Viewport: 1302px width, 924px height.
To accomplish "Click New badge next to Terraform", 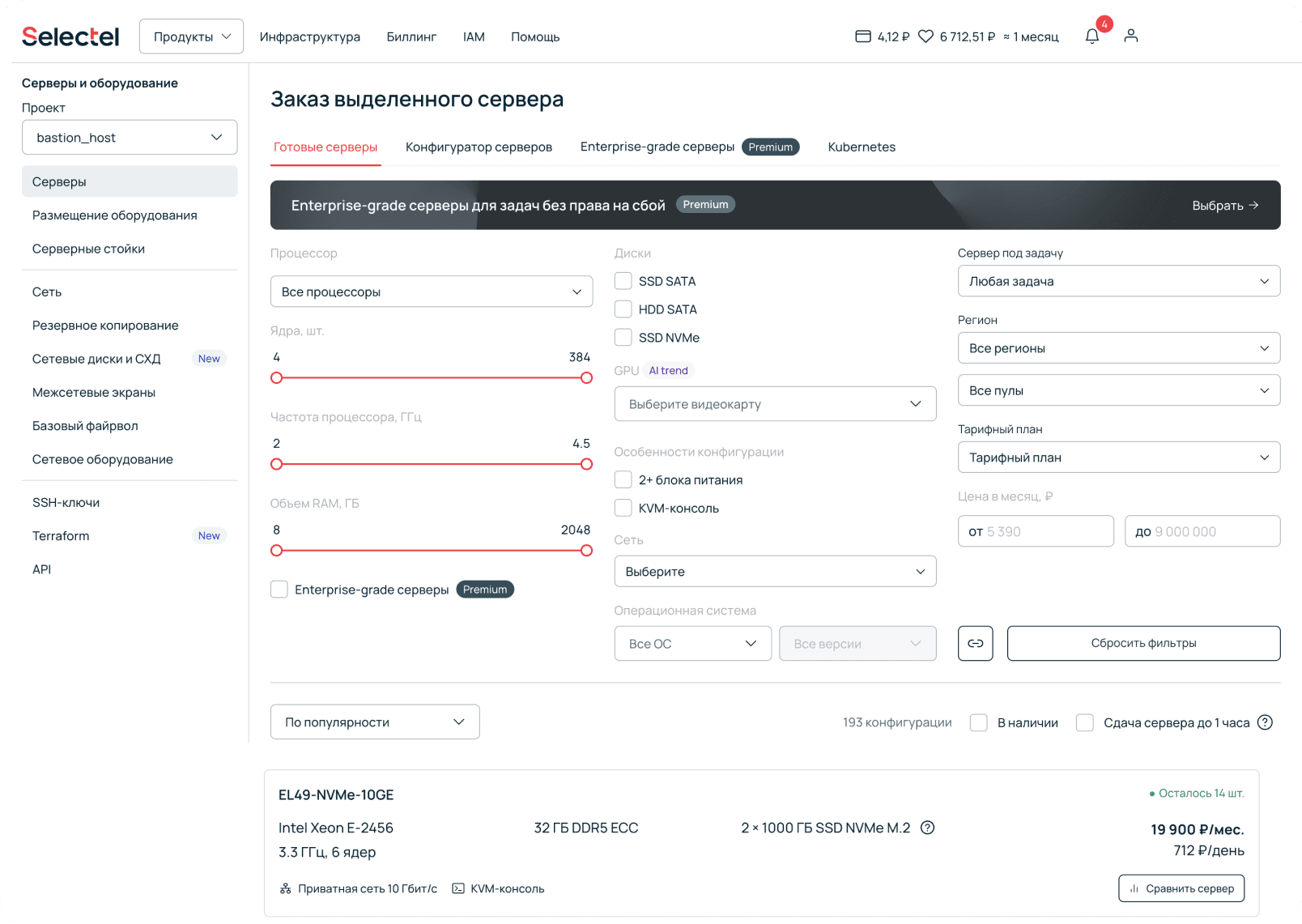I will [209, 536].
